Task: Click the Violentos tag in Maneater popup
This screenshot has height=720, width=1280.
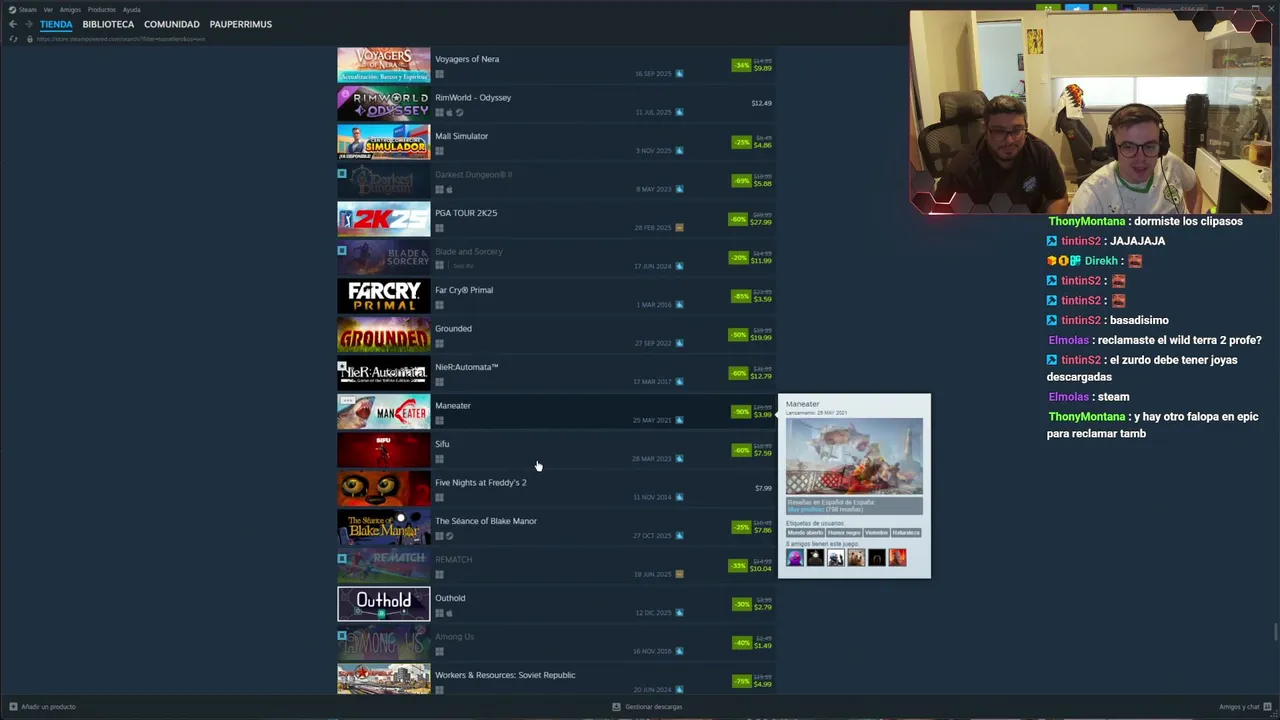Action: 876,533
